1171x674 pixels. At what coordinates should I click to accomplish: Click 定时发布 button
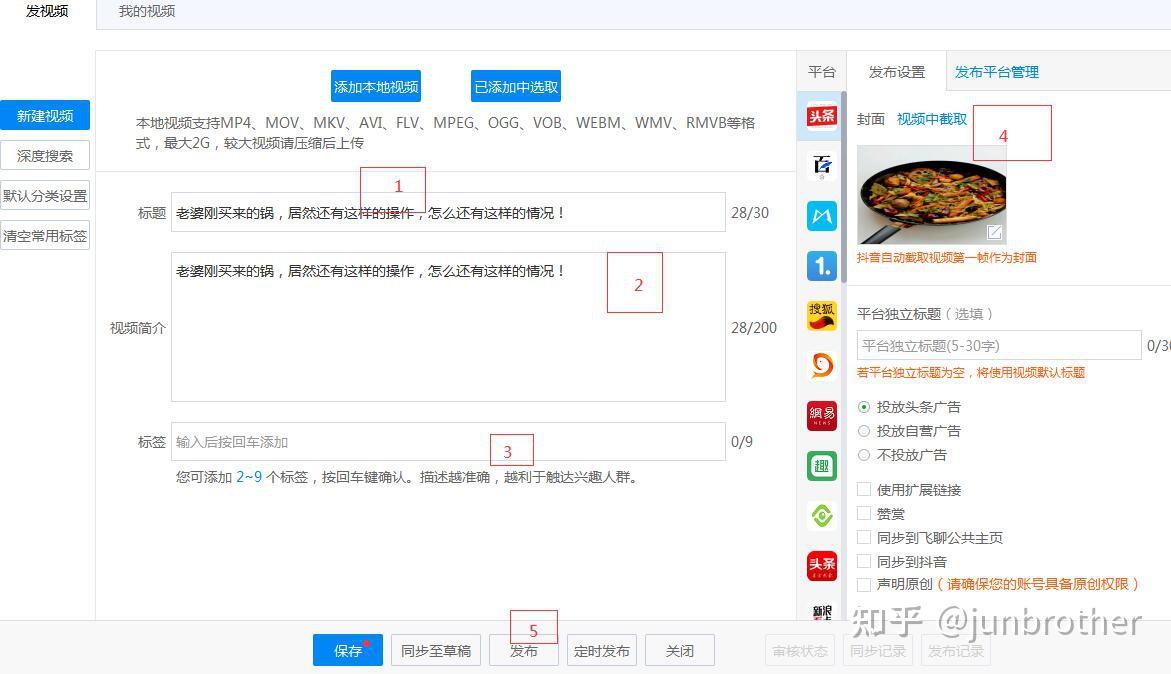click(x=601, y=650)
